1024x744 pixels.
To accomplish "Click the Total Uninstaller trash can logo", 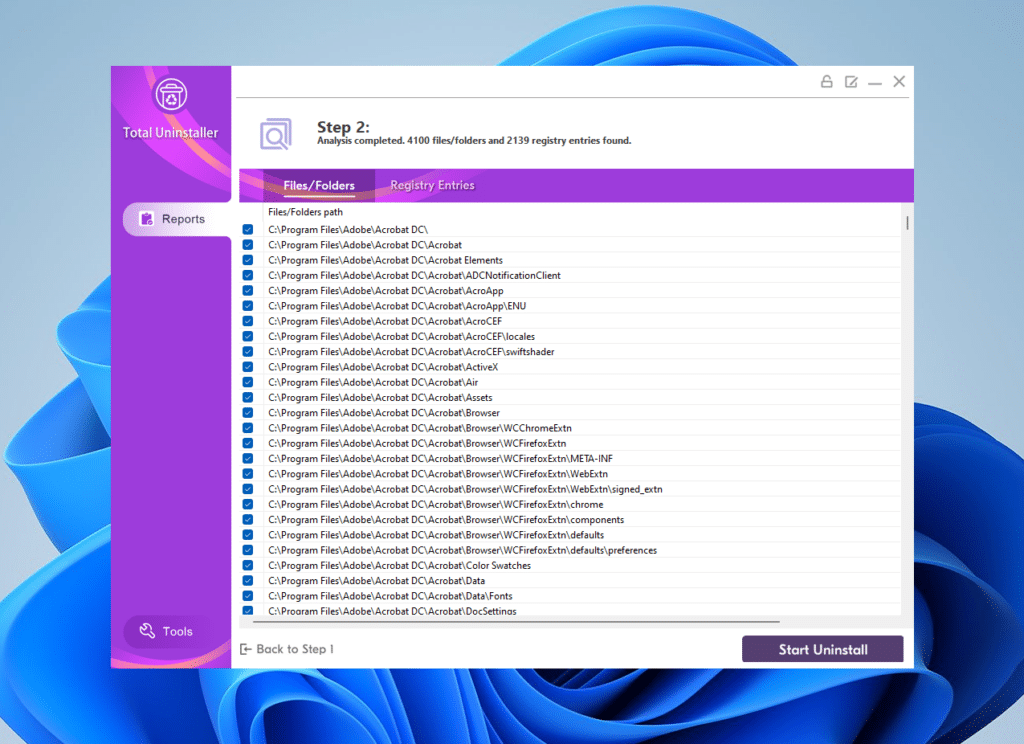I will (171, 95).
